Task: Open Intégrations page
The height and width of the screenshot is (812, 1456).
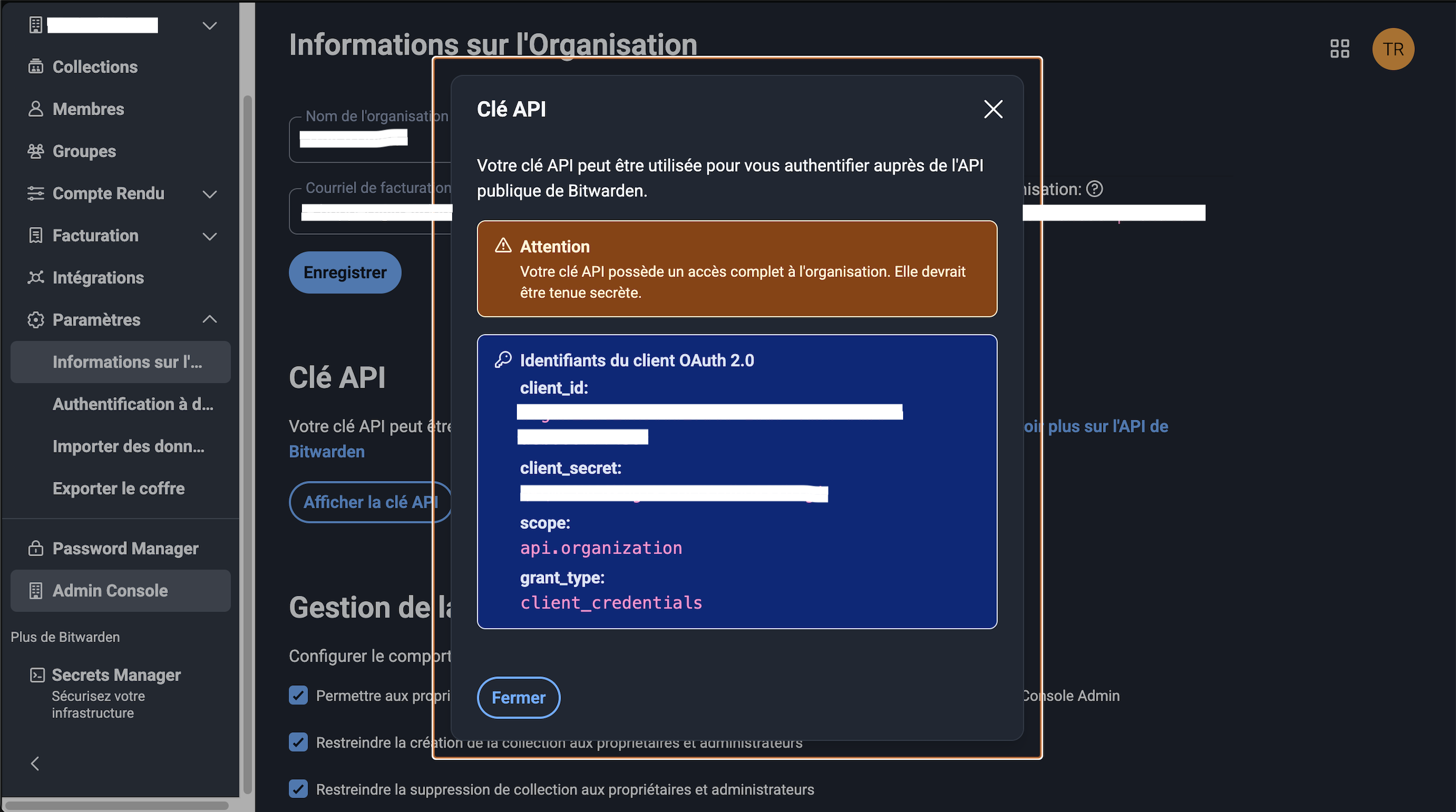Action: coord(99,277)
